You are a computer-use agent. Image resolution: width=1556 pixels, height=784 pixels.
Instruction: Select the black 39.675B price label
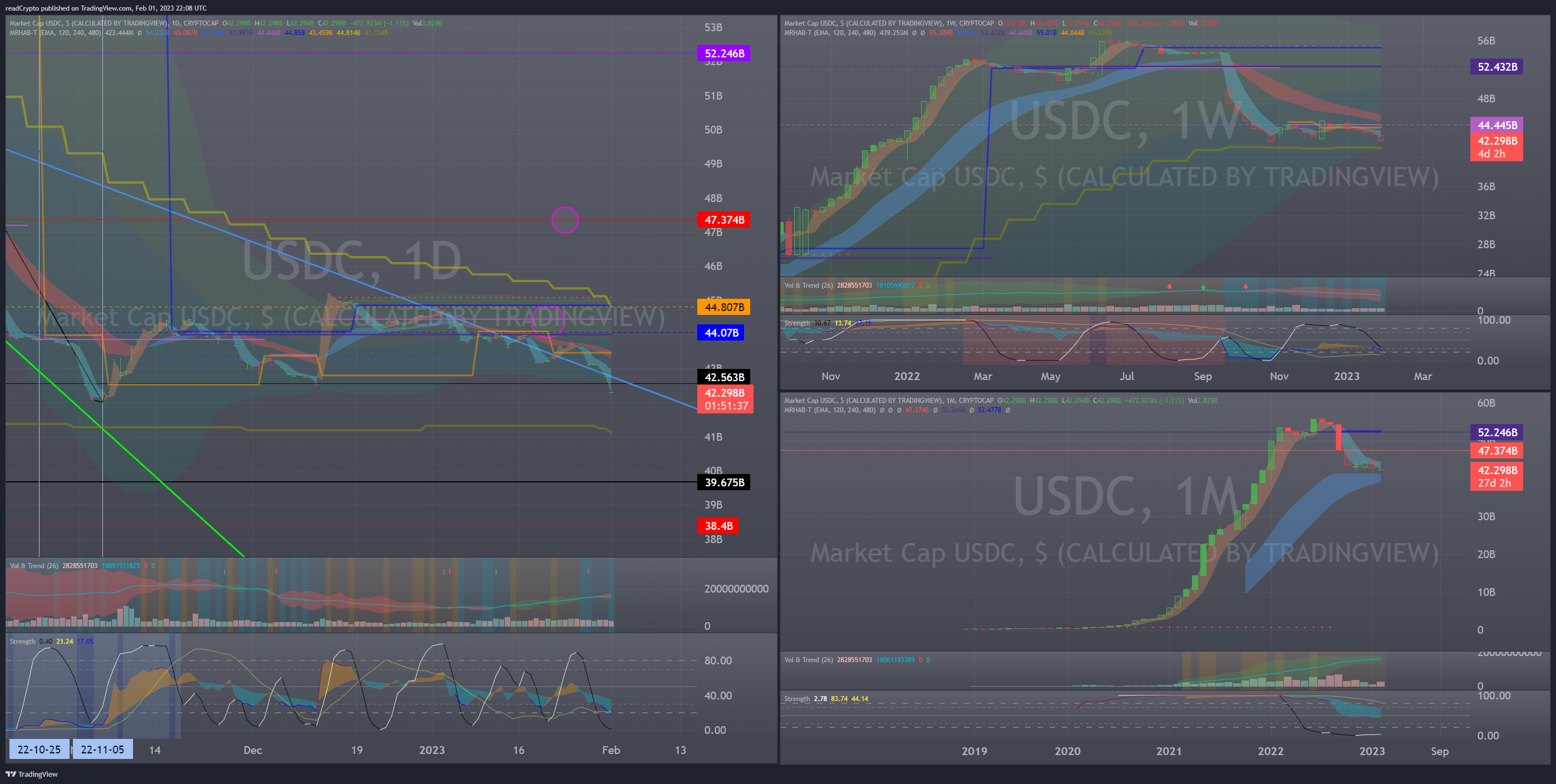click(x=723, y=482)
